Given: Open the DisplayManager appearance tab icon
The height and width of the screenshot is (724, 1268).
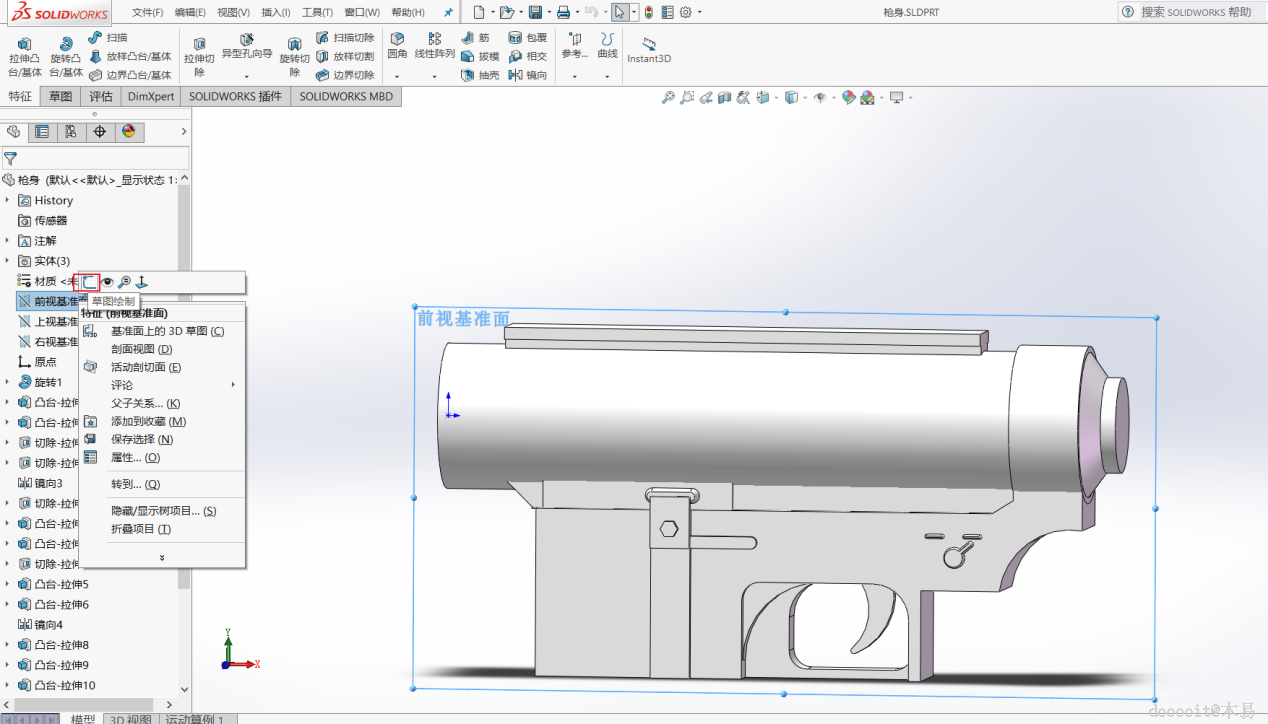Looking at the screenshot, I should pyautogui.click(x=128, y=131).
